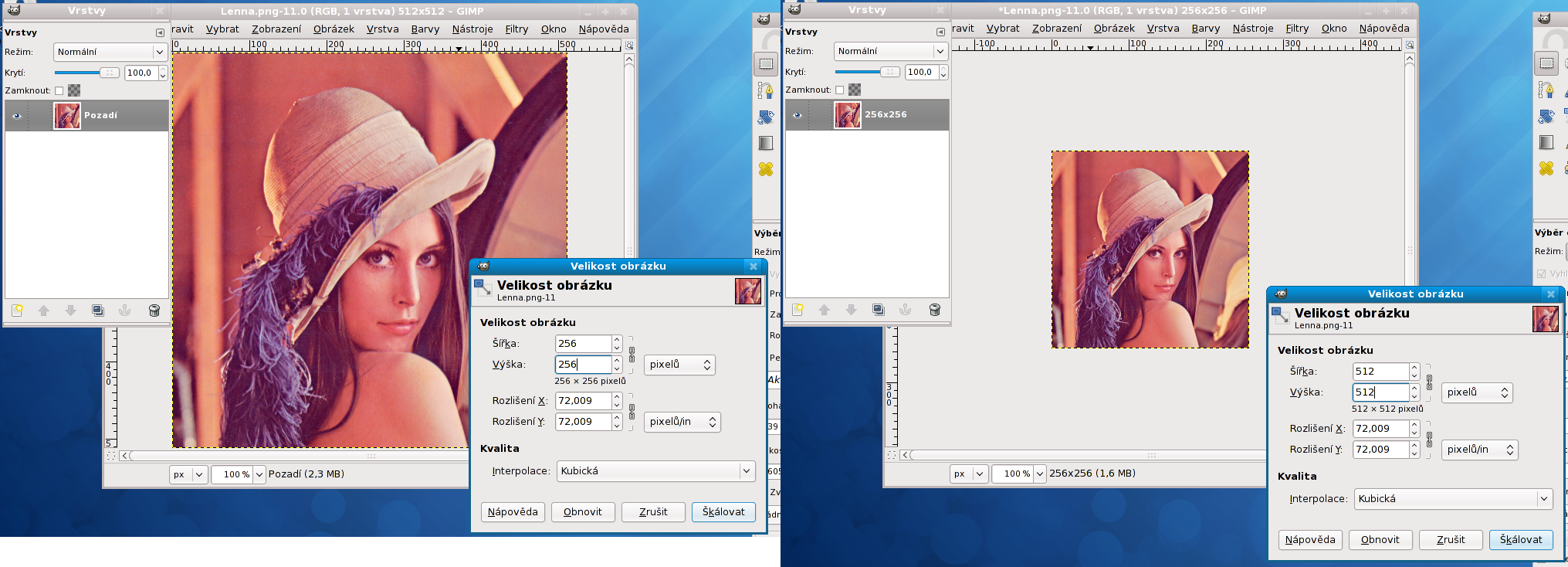The height and width of the screenshot is (567, 1568).
Task: Anchor layer icon in the Pozadí layers panel
Action: (124, 311)
